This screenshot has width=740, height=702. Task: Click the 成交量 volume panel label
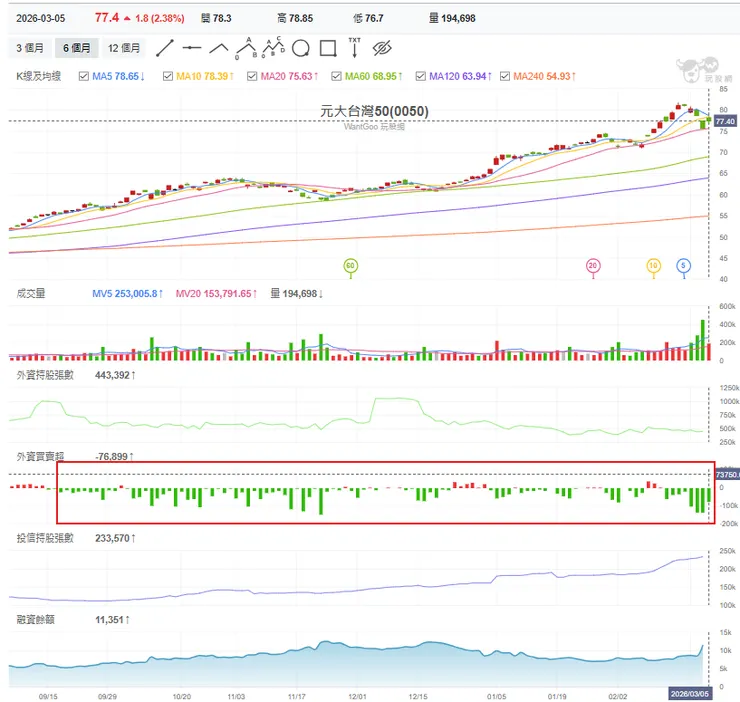point(31,294)
